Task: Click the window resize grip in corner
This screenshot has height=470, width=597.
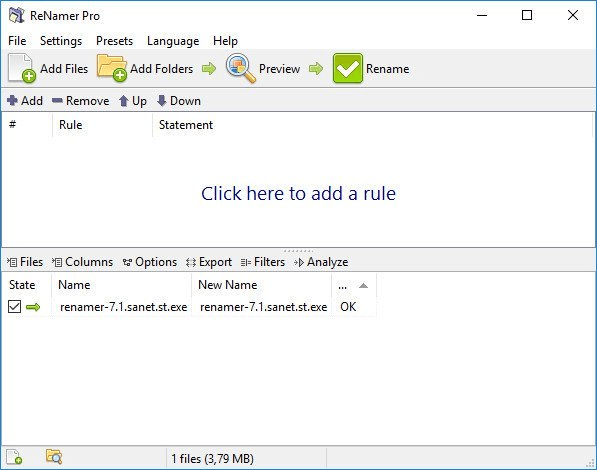Action: [x=590, y=463]
